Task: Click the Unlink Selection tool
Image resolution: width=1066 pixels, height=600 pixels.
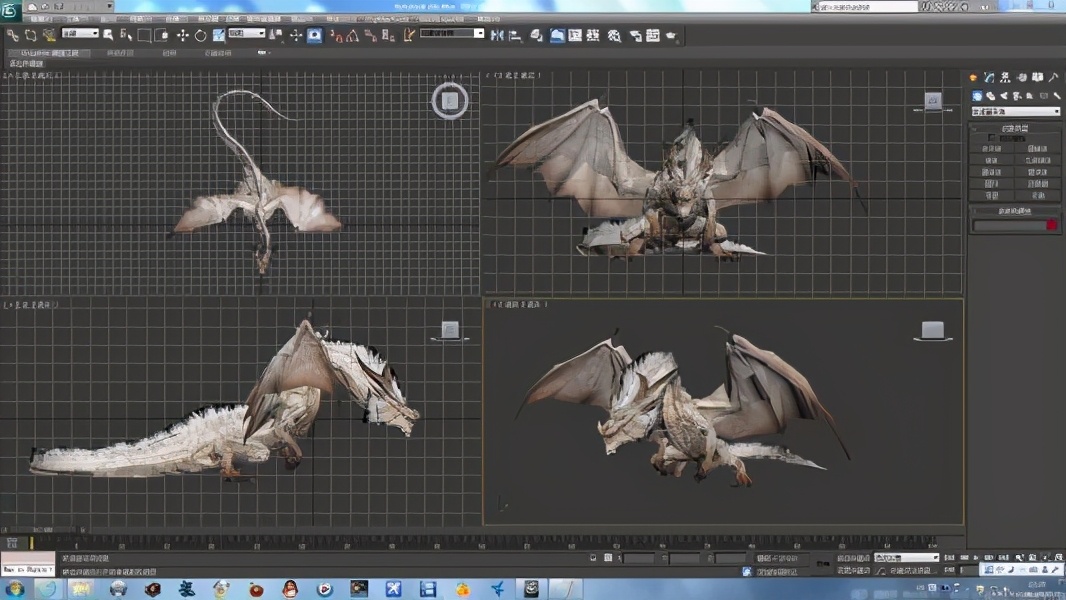Action: point(31,35)
